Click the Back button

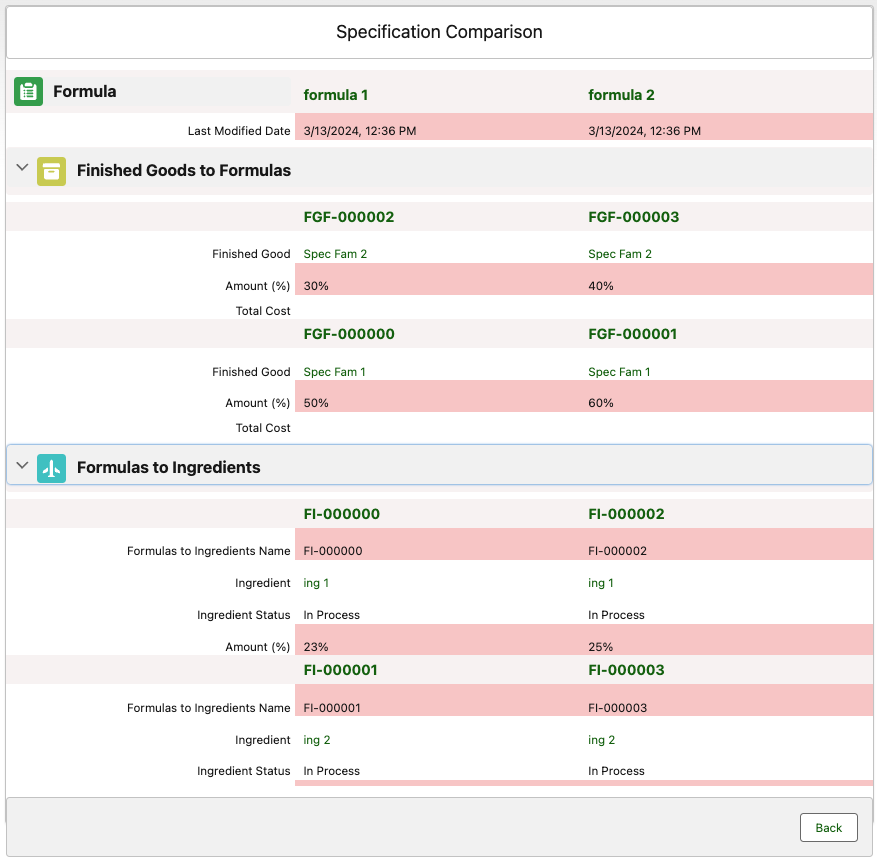(828, 827)
